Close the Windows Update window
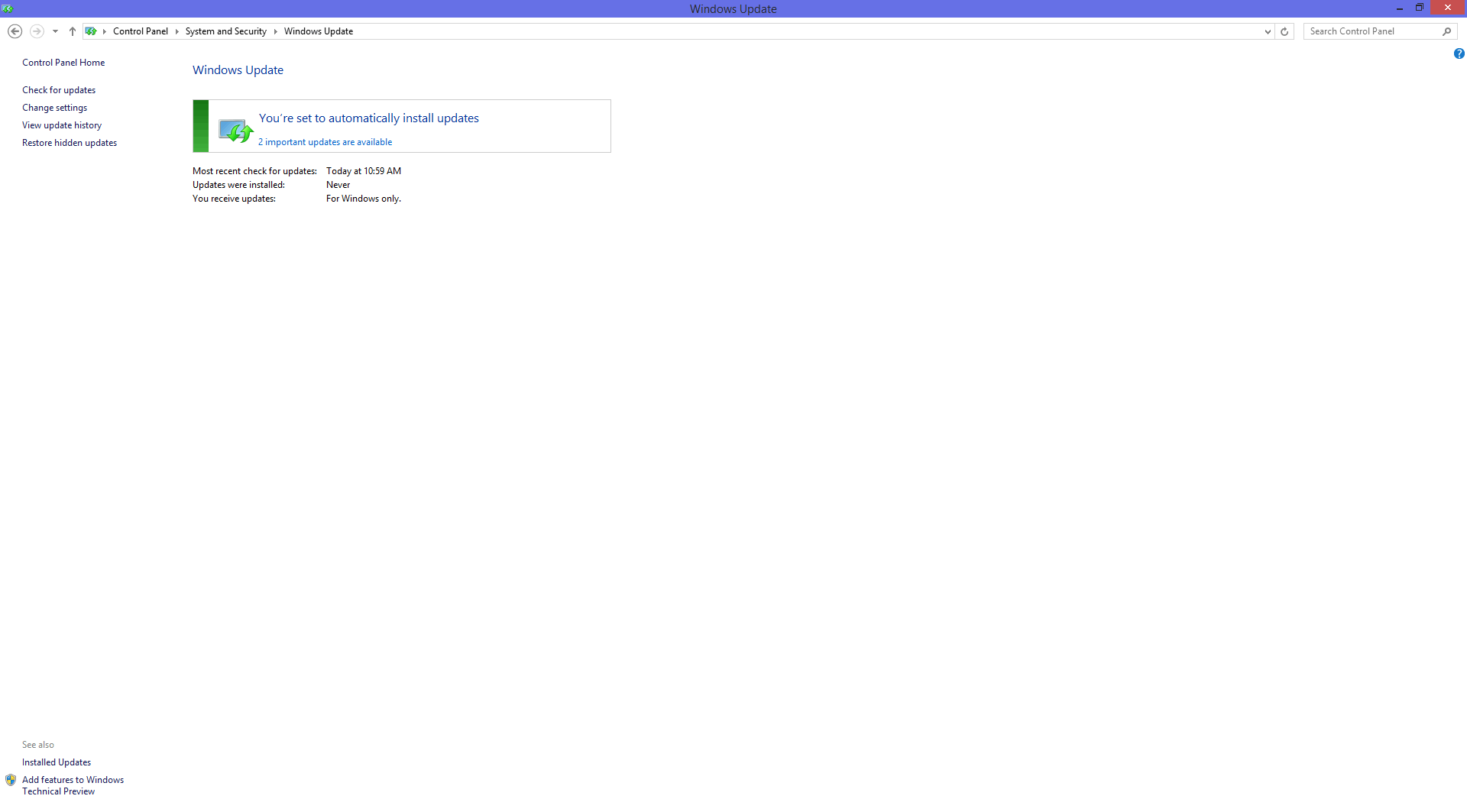1467x812 pixels. [x=1448, y=8]
